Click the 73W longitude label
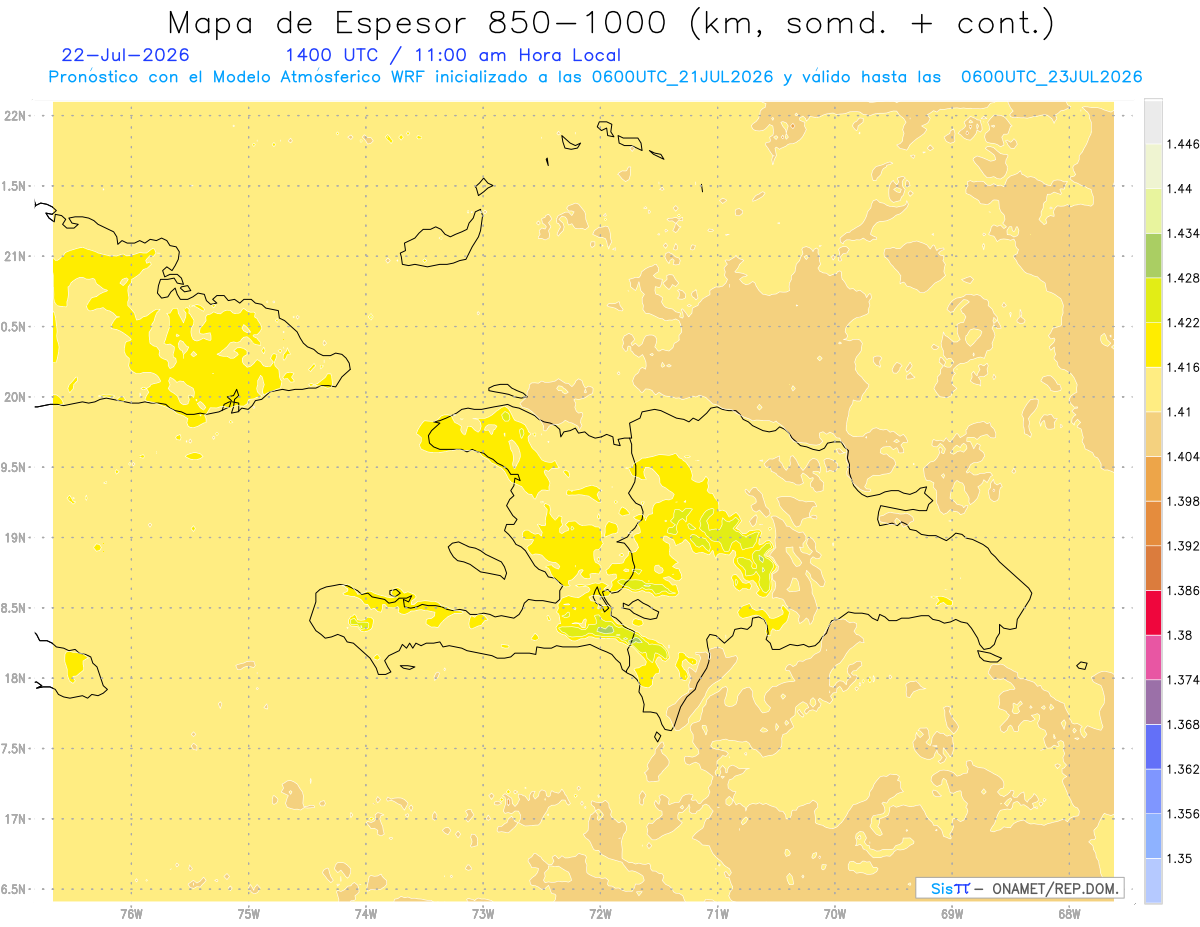 pos(483,913)
